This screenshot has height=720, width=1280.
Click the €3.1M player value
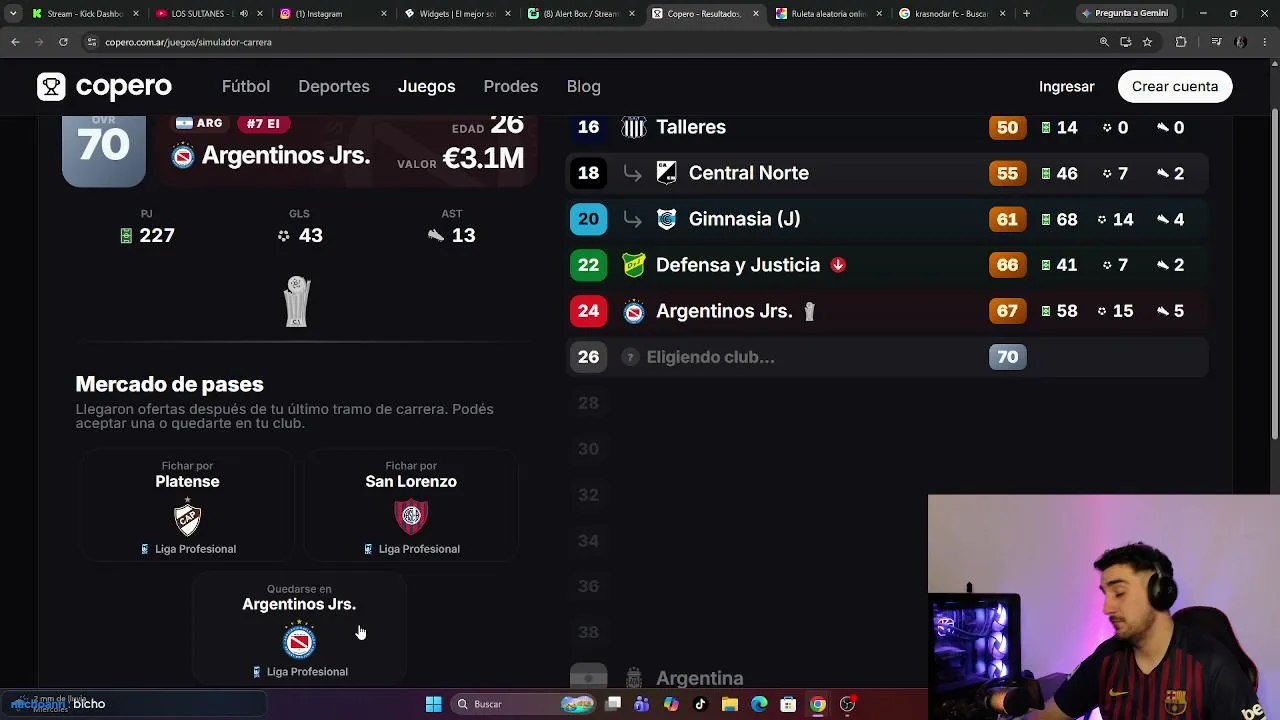483,158
